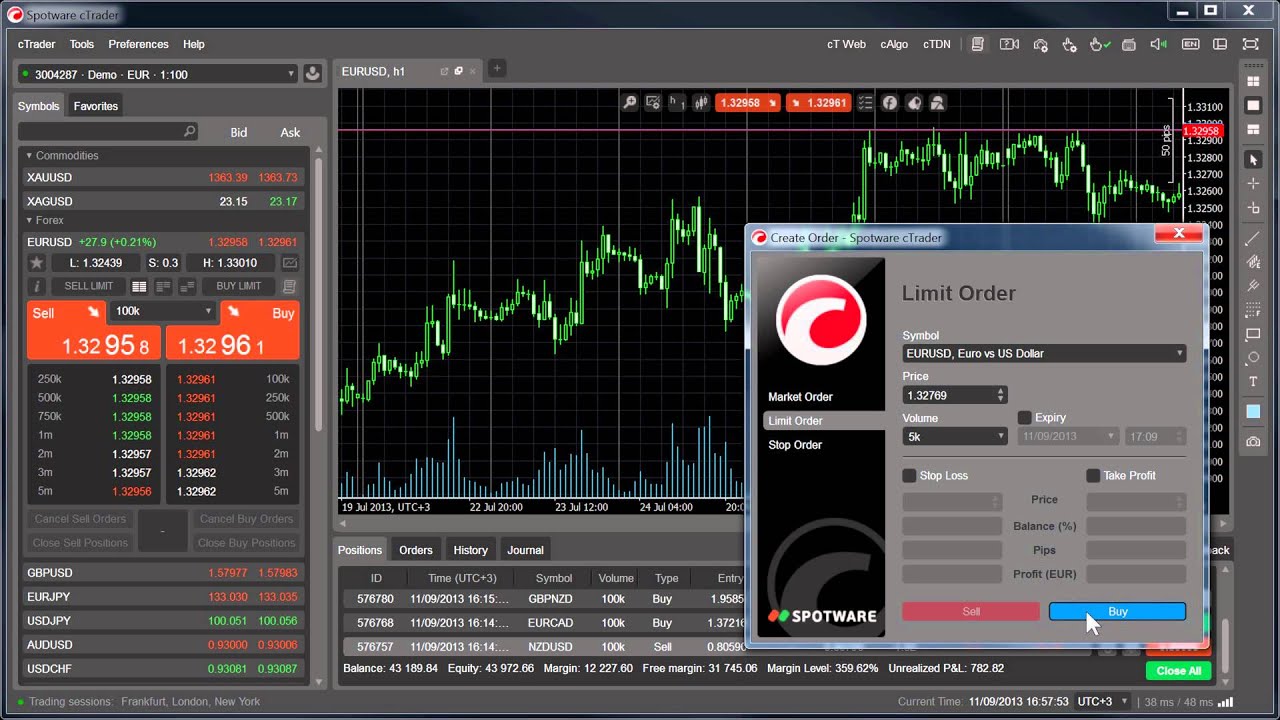Click the green Close All button
The width and height of the screenshot is (1280, 720).
(x=1179, y=671)
